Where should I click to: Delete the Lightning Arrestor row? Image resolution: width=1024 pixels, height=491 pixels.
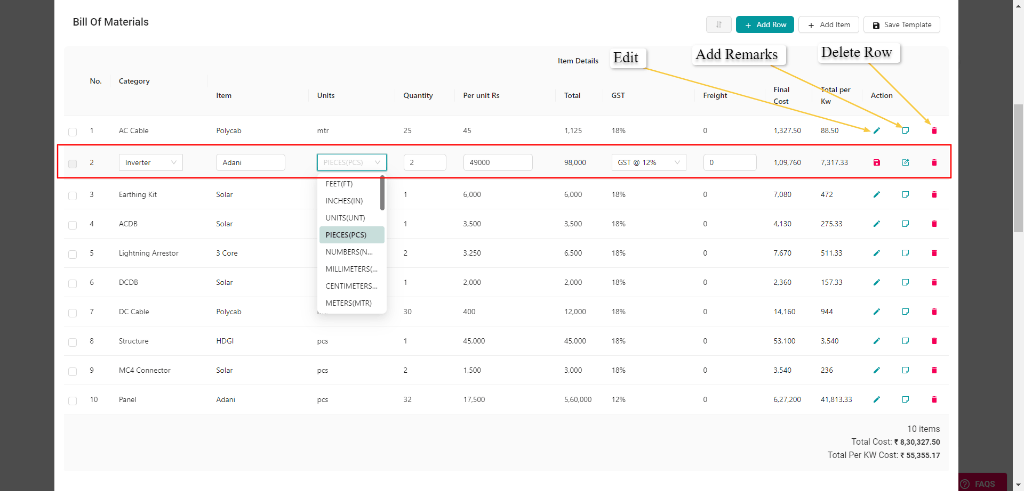coord(934,253)
